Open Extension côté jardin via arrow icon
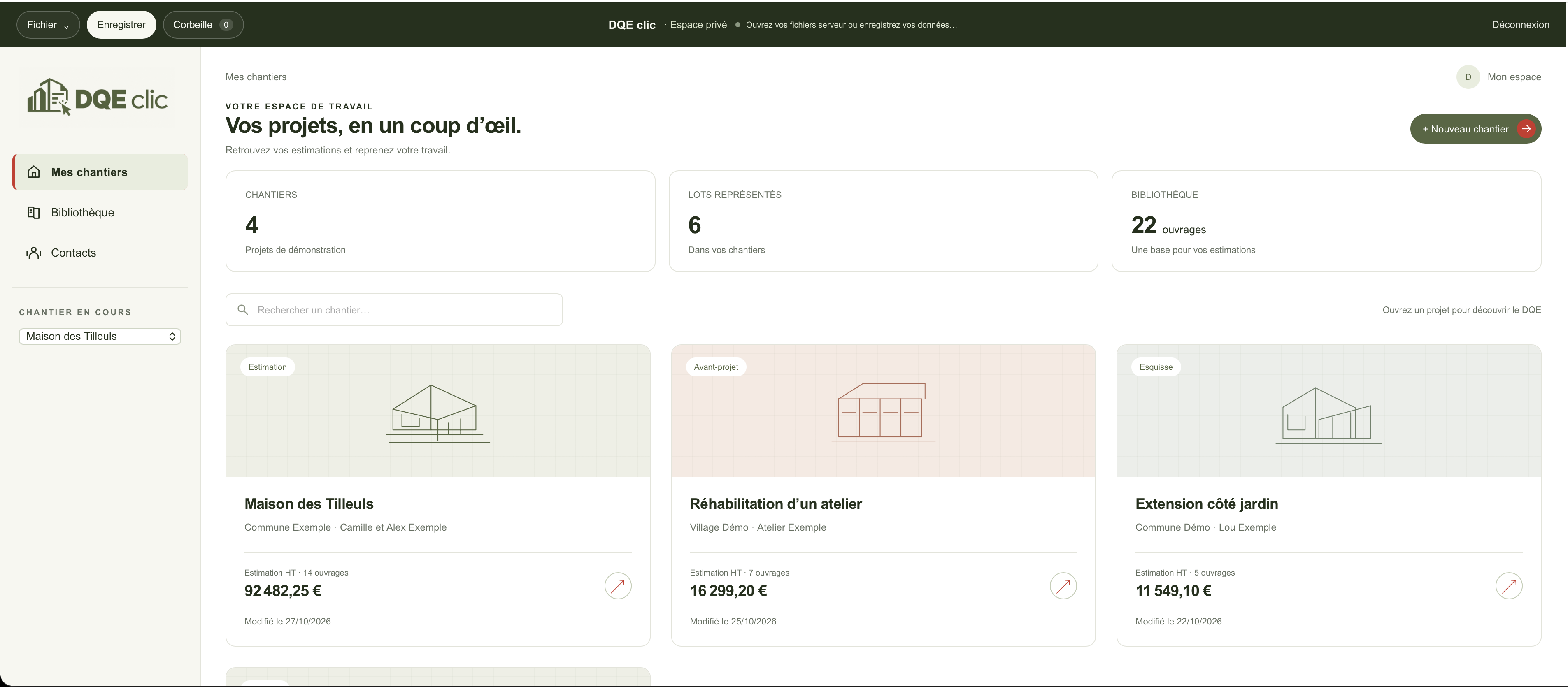Image resolution: width=1568 pixels, height=687 pixels. click(x=1509, y=586)
